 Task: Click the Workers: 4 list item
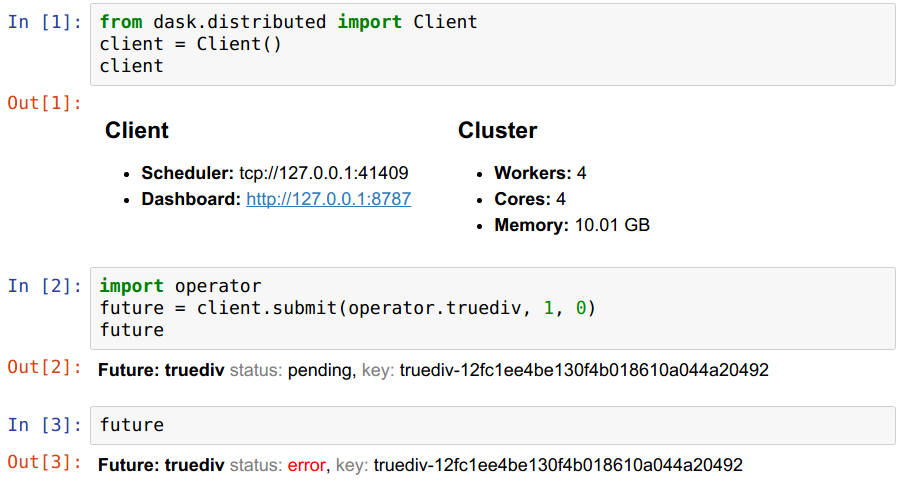(540, 173)
